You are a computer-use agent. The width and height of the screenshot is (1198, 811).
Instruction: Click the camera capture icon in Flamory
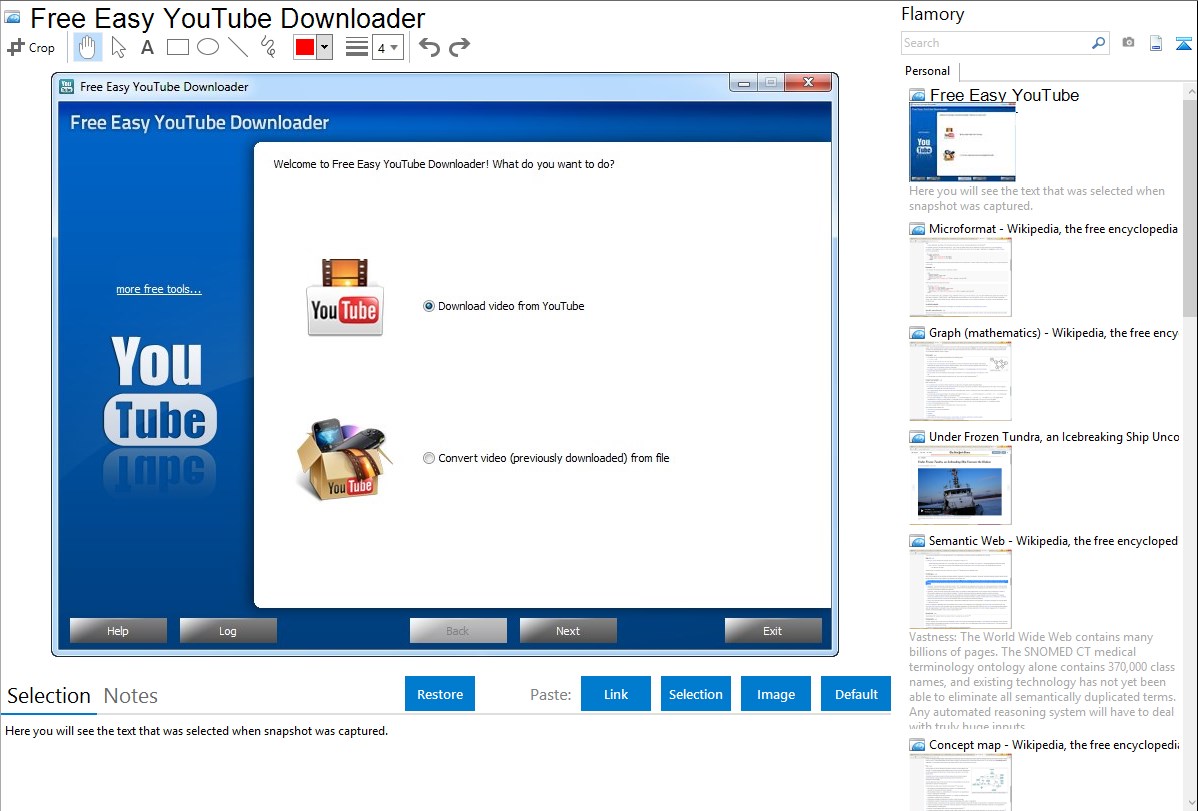tap(1128, 43)
